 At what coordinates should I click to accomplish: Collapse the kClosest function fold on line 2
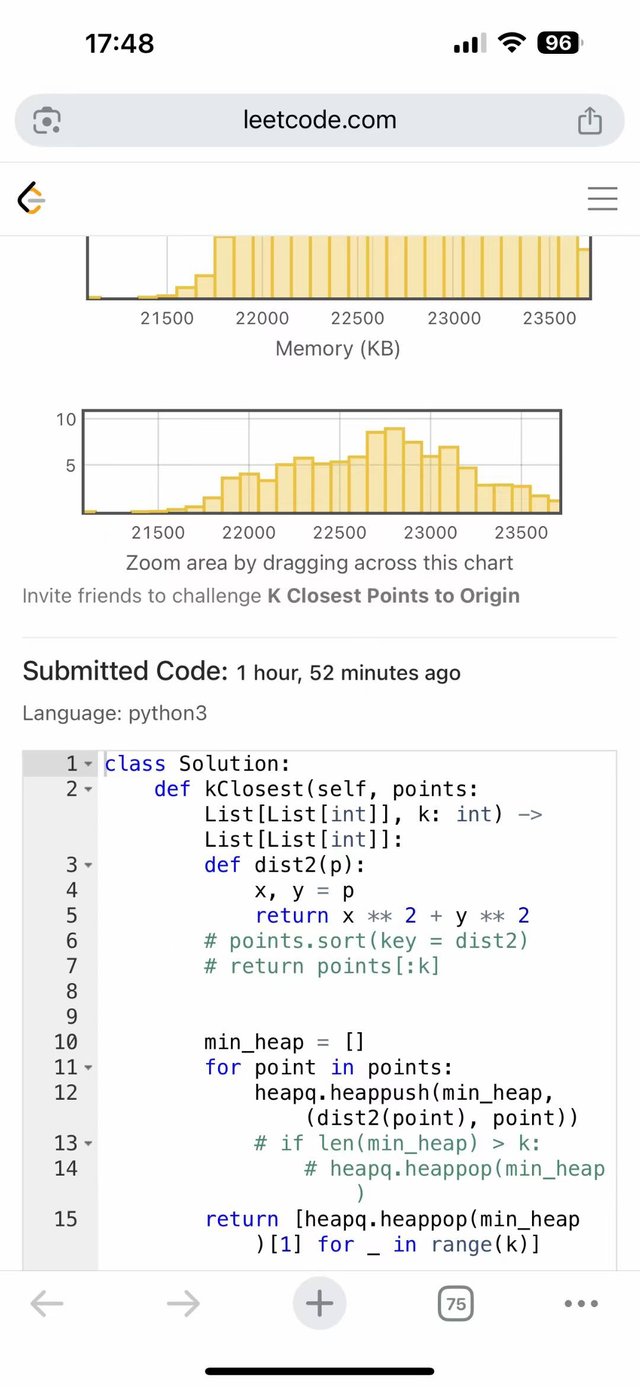pos(88,790)
